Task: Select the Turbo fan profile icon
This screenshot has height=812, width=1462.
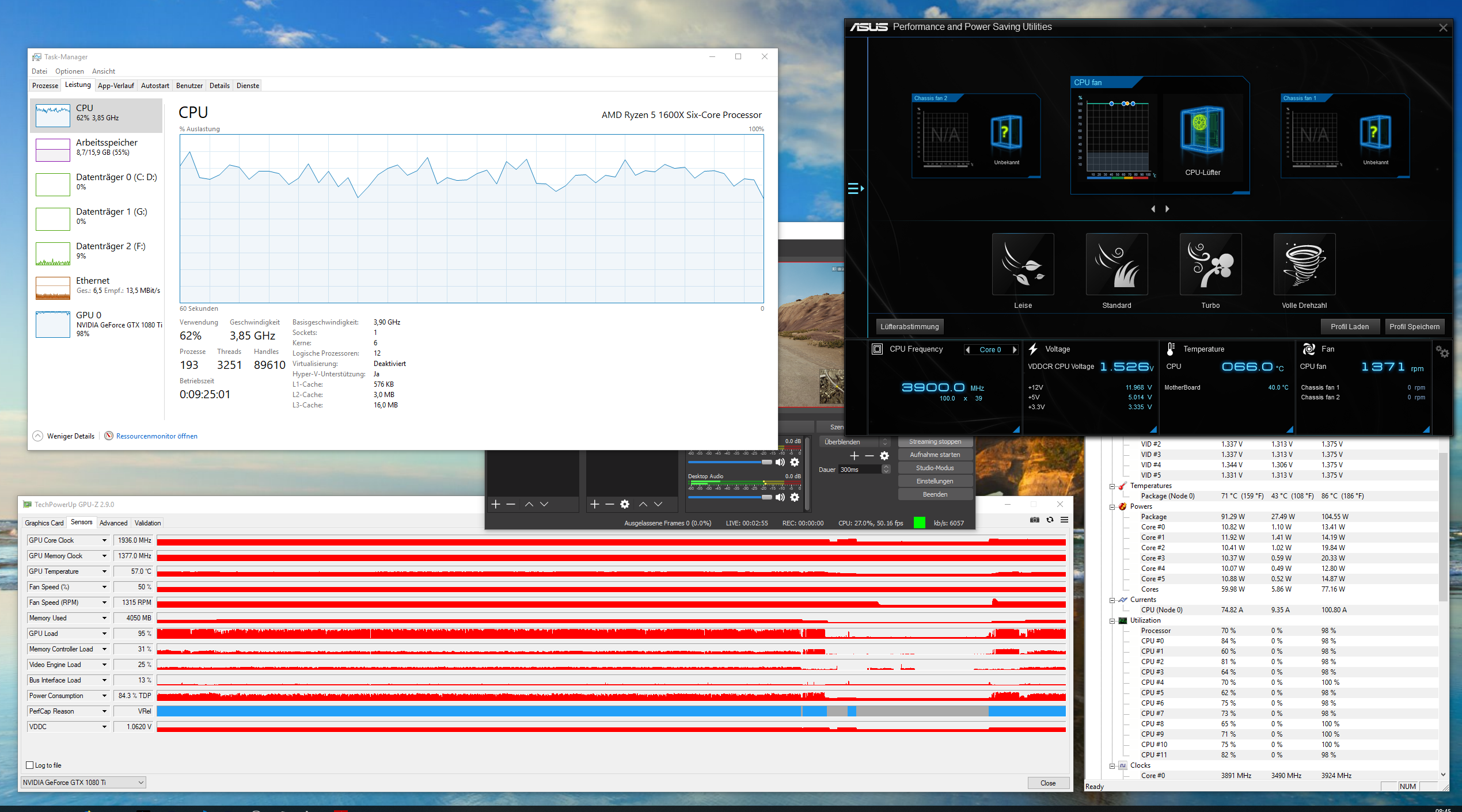Action: pos(1210,265)
